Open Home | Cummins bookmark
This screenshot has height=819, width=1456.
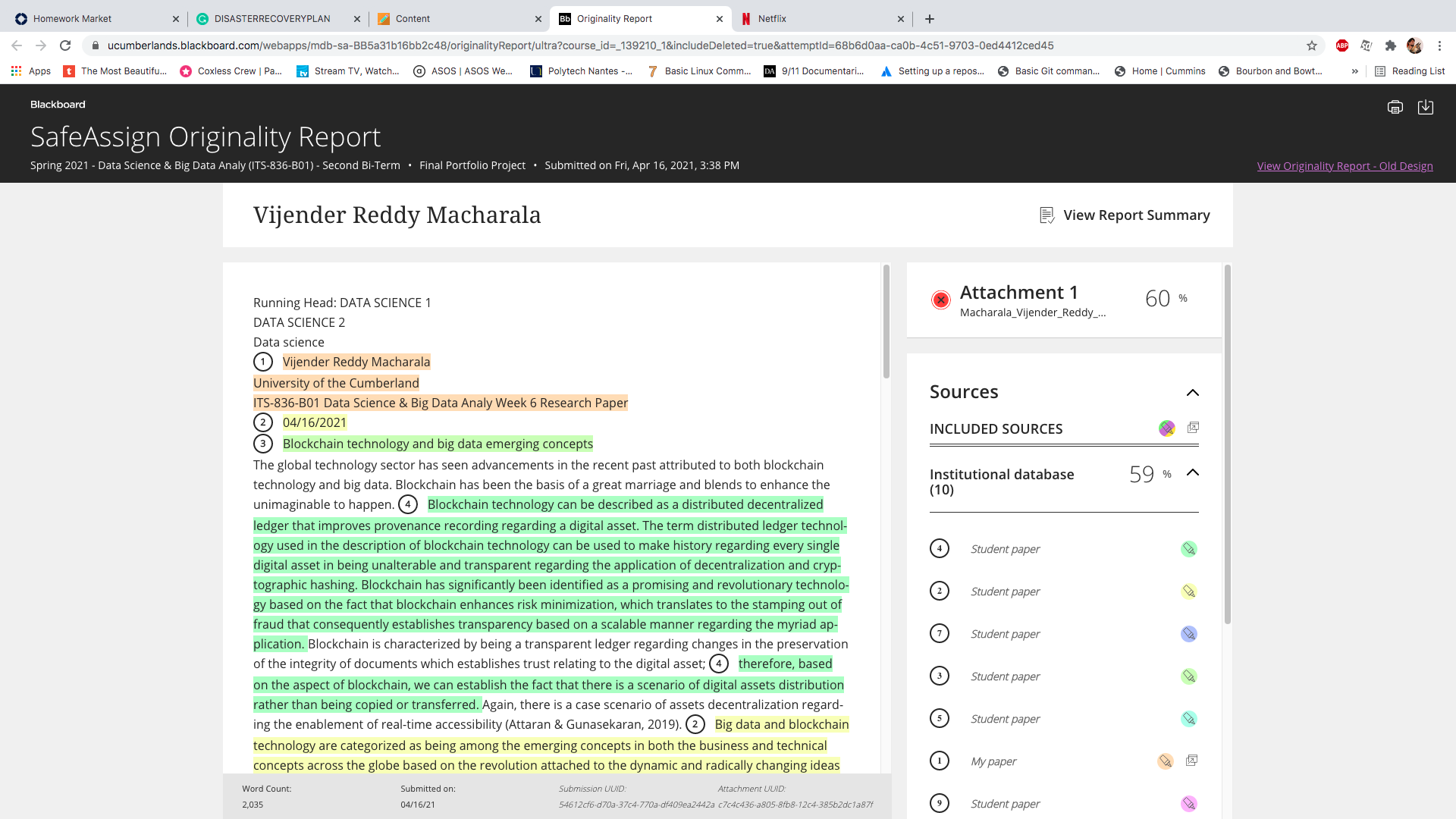click(x=1159, y=71)
